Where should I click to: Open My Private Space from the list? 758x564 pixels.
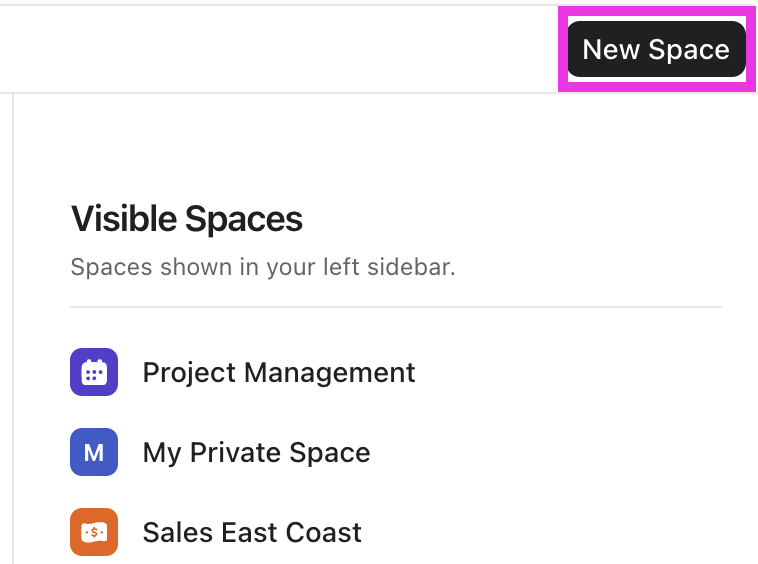pos(256,452)
